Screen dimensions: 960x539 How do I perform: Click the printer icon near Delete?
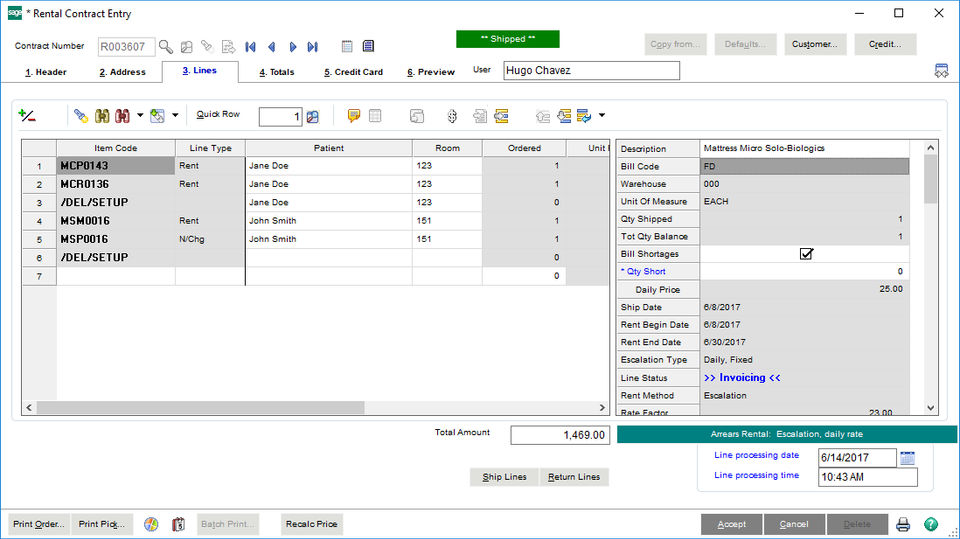point(902,524)
